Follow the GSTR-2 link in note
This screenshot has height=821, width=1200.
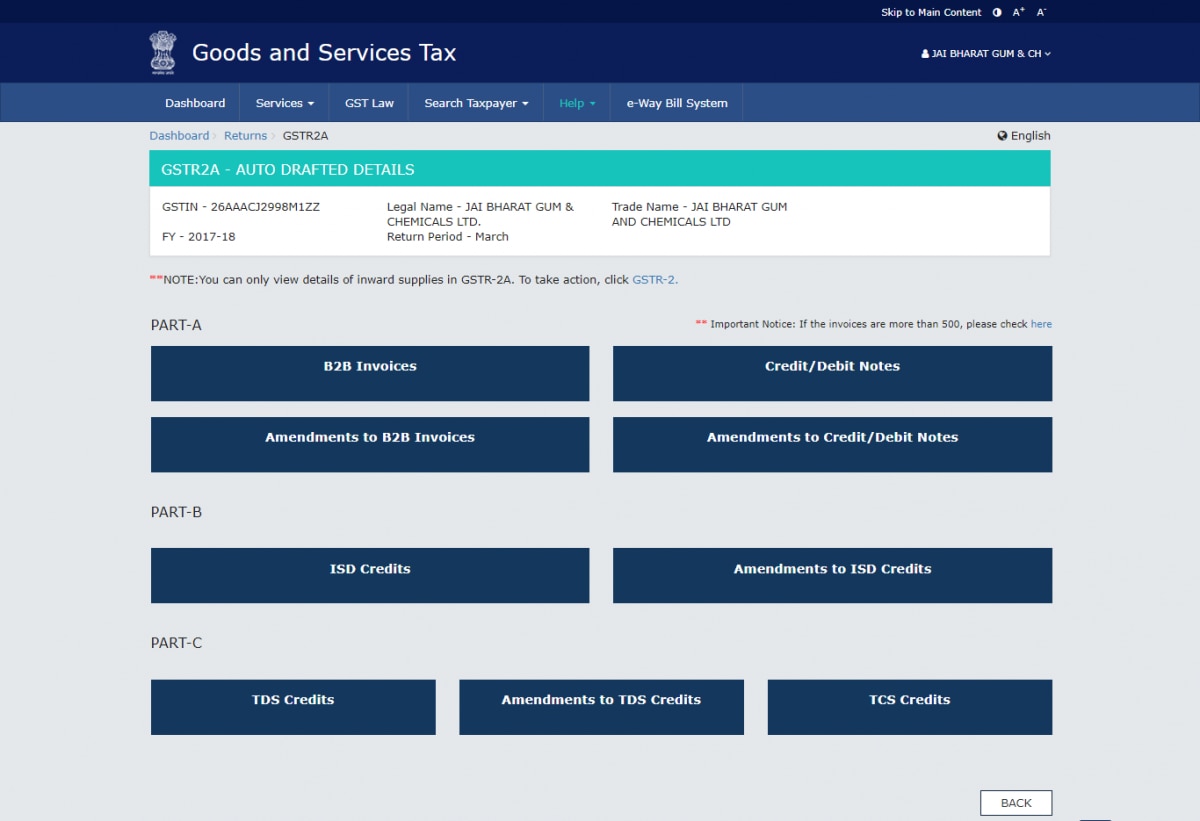click(654, 280)
